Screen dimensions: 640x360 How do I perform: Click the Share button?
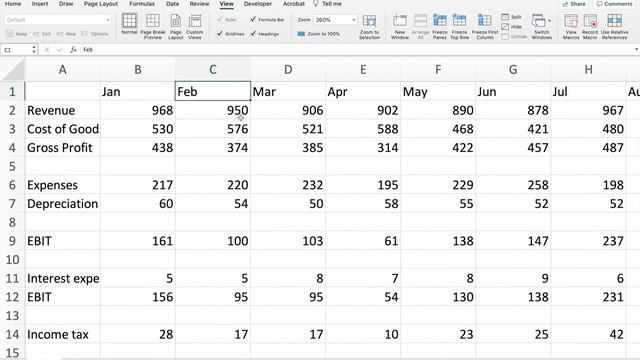pos(574,4)
